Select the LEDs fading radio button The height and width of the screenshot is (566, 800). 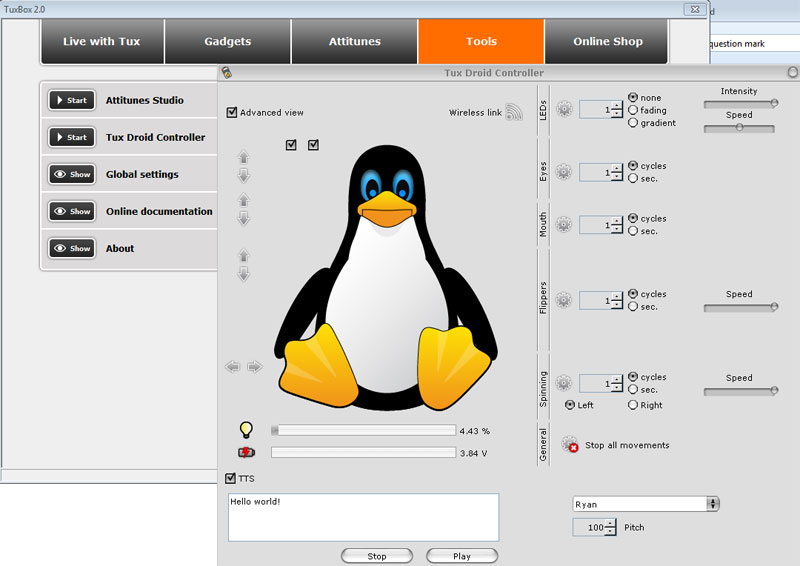[x=633, y=110]
